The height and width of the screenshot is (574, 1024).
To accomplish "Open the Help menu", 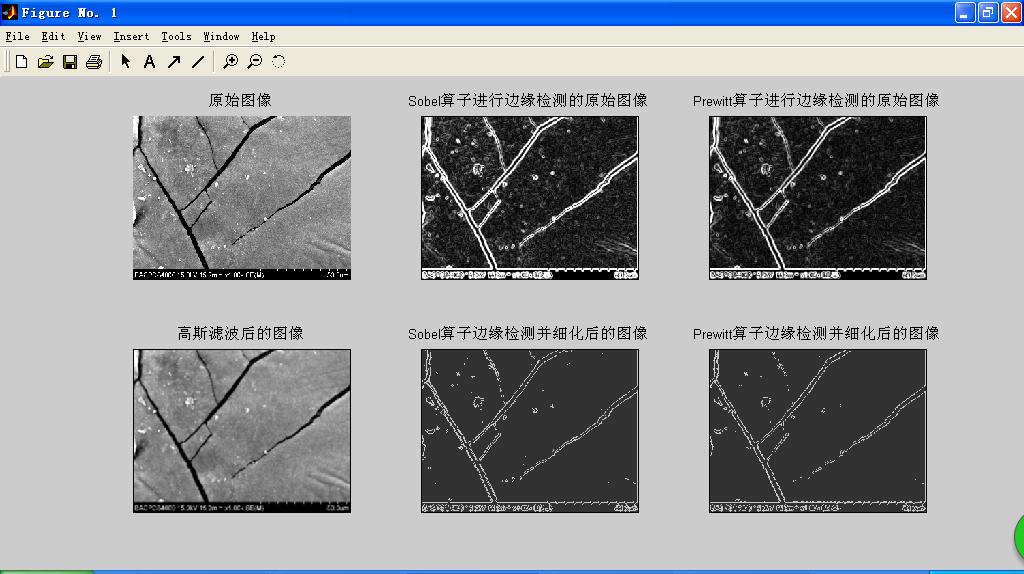I will pos(263,37).
